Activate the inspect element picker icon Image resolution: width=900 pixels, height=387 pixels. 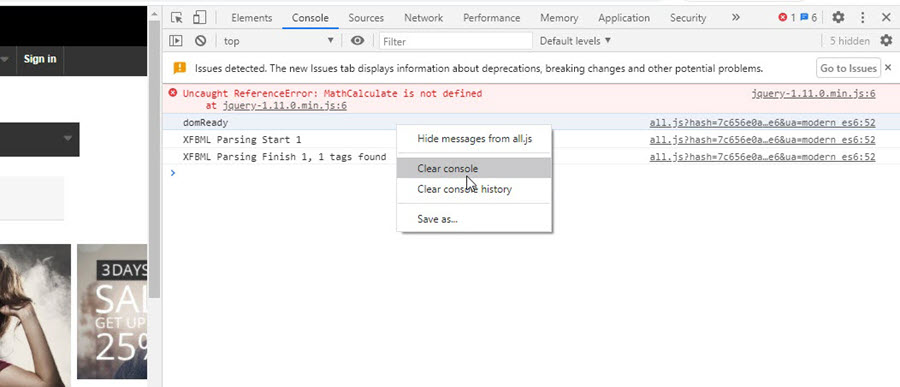click(177, 18)
